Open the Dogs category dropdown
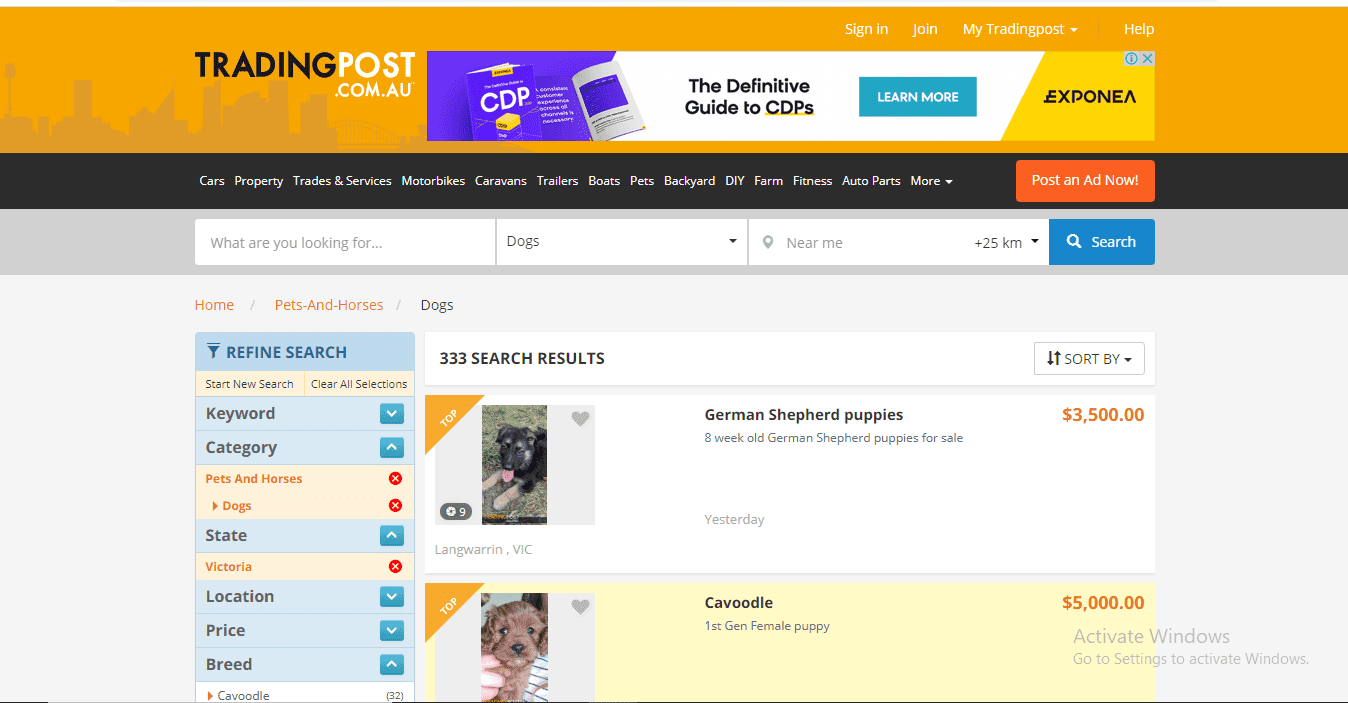 click(x=622, y=242)
